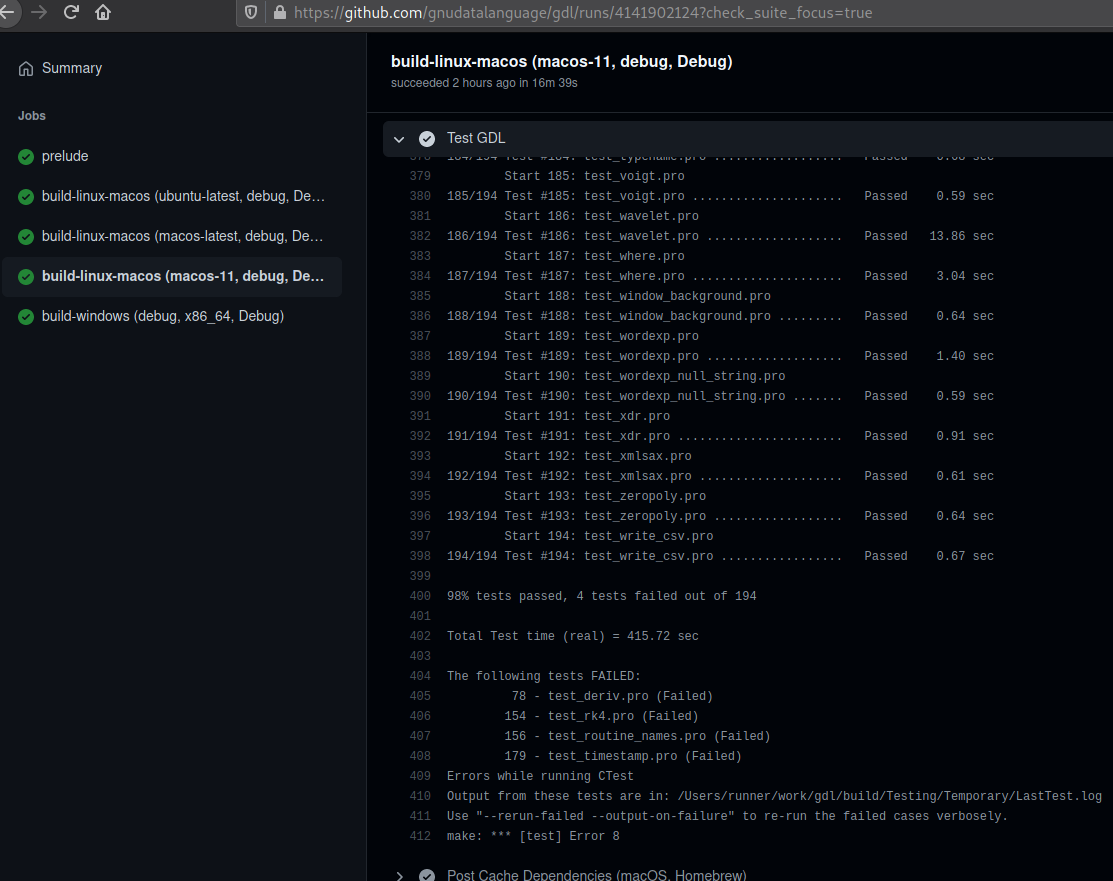Screen dimensions: 1113x881
Task: Select the prelude job
Action: point(65,156)
